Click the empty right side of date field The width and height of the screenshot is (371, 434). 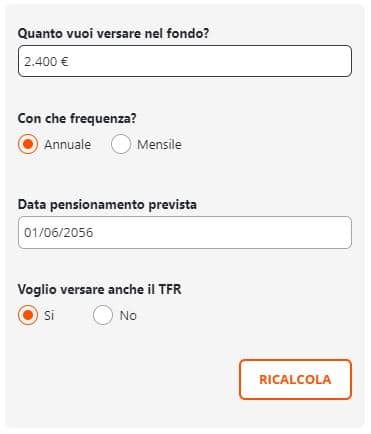point(267,232)
